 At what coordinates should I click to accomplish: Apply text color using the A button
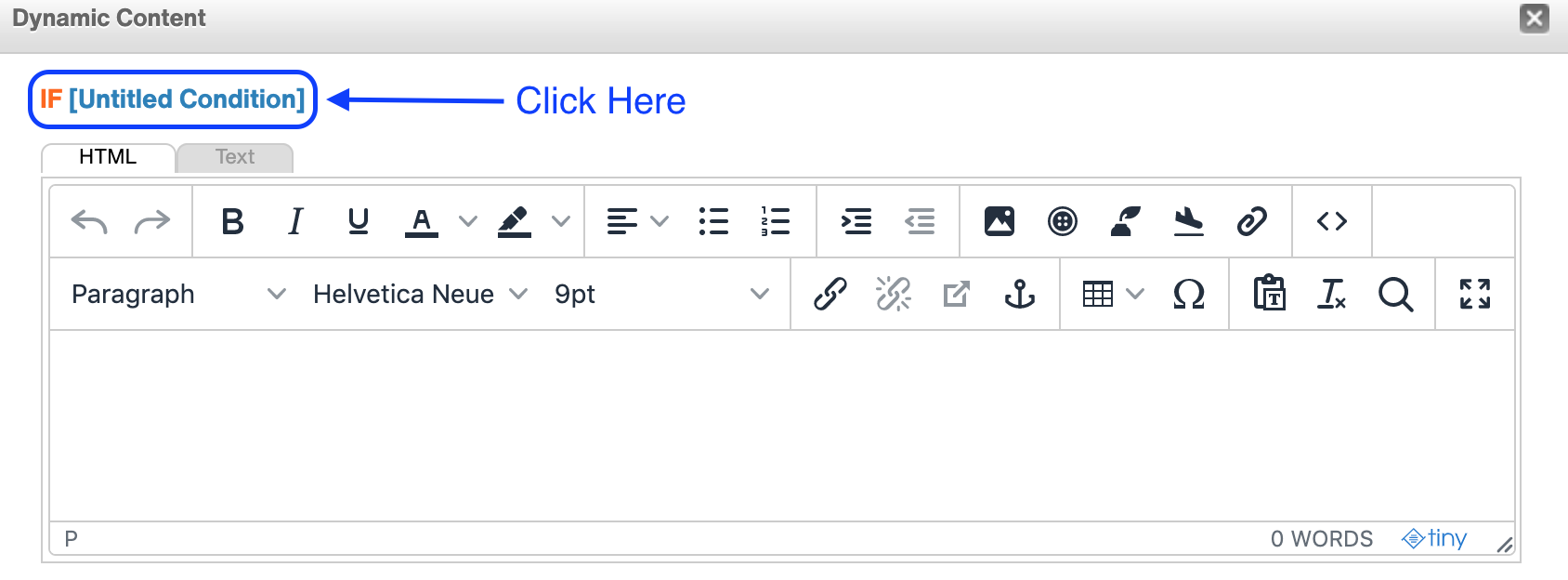[422, 221]
